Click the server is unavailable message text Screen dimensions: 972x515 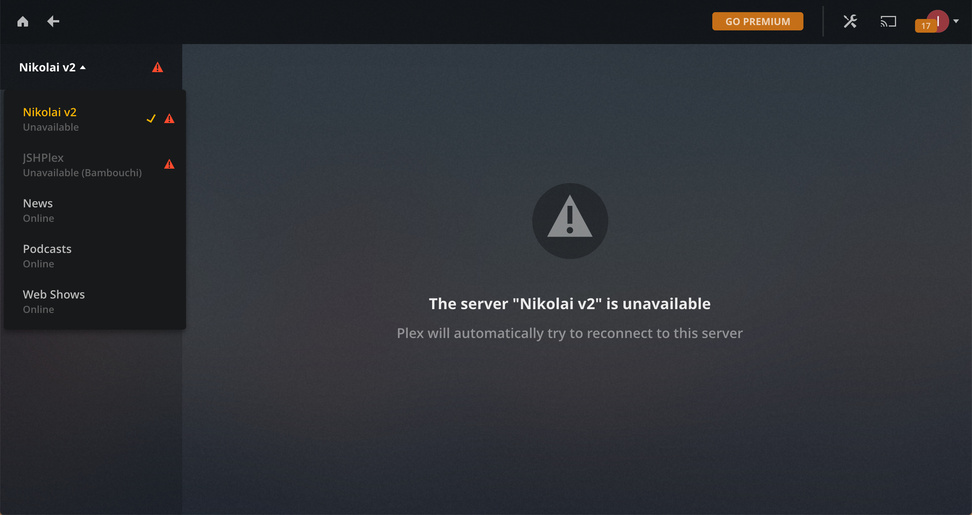(570, 304)
